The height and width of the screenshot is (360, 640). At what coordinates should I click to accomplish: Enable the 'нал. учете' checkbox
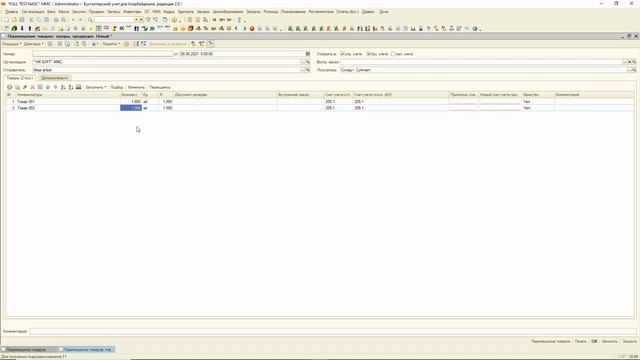393,54
